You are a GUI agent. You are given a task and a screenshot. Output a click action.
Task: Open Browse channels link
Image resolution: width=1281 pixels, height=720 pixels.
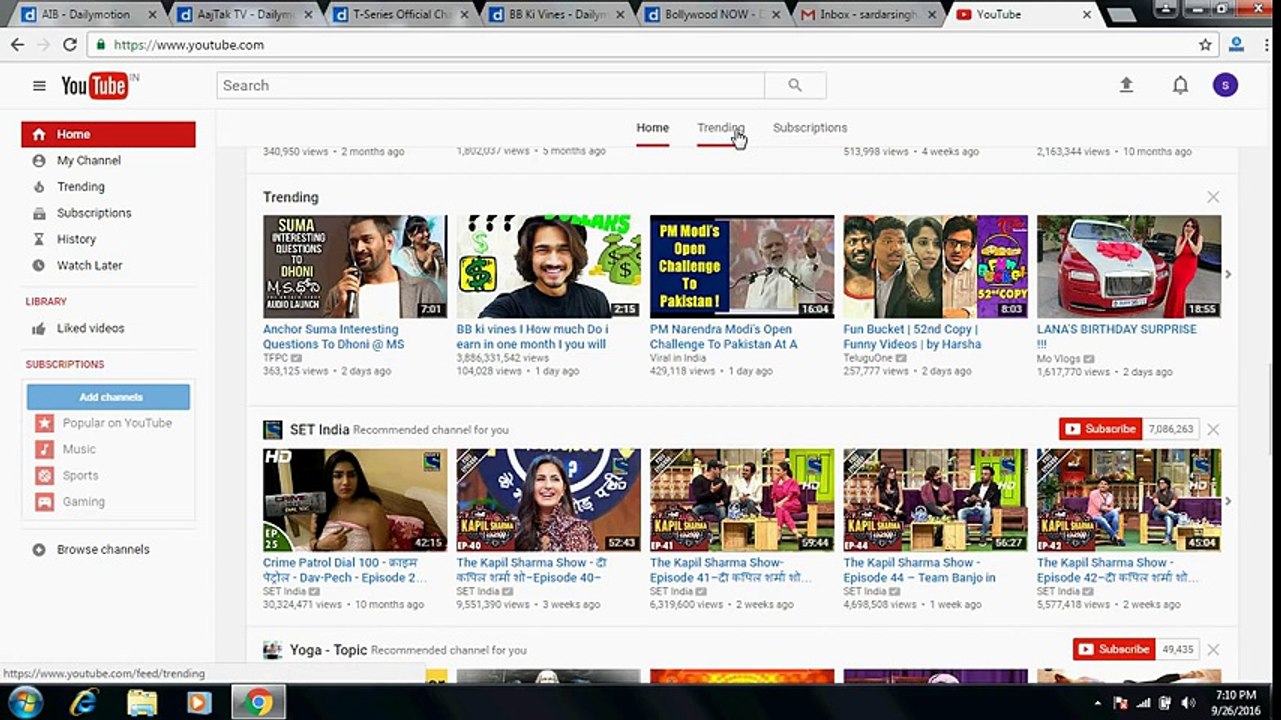(x=103, y=549)
